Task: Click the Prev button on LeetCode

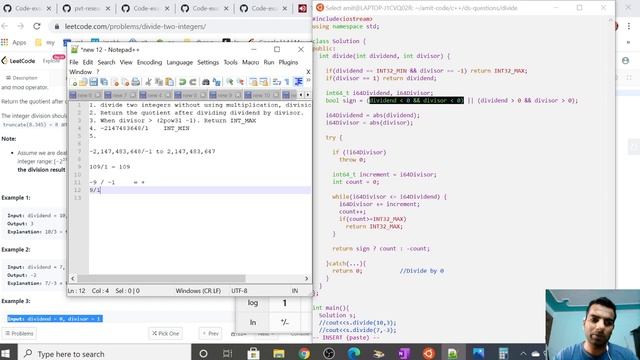Action: coord(211,333)
